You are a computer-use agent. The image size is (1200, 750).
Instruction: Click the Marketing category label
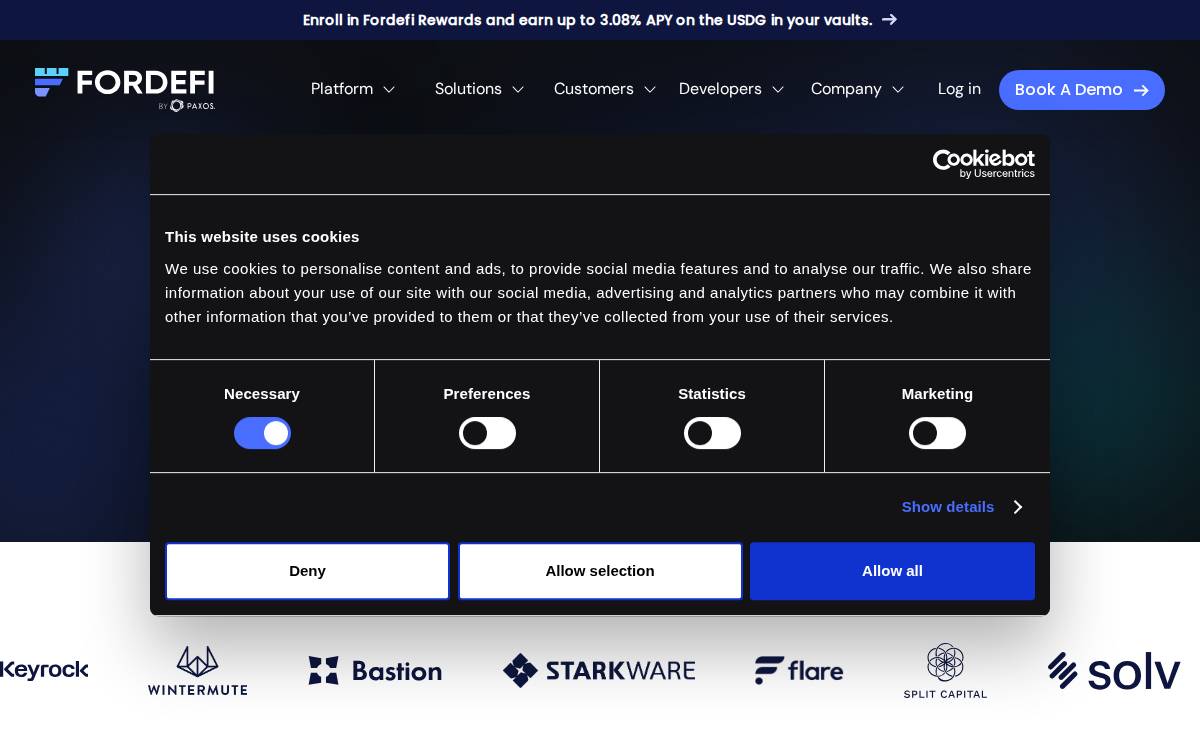[937, 394]
